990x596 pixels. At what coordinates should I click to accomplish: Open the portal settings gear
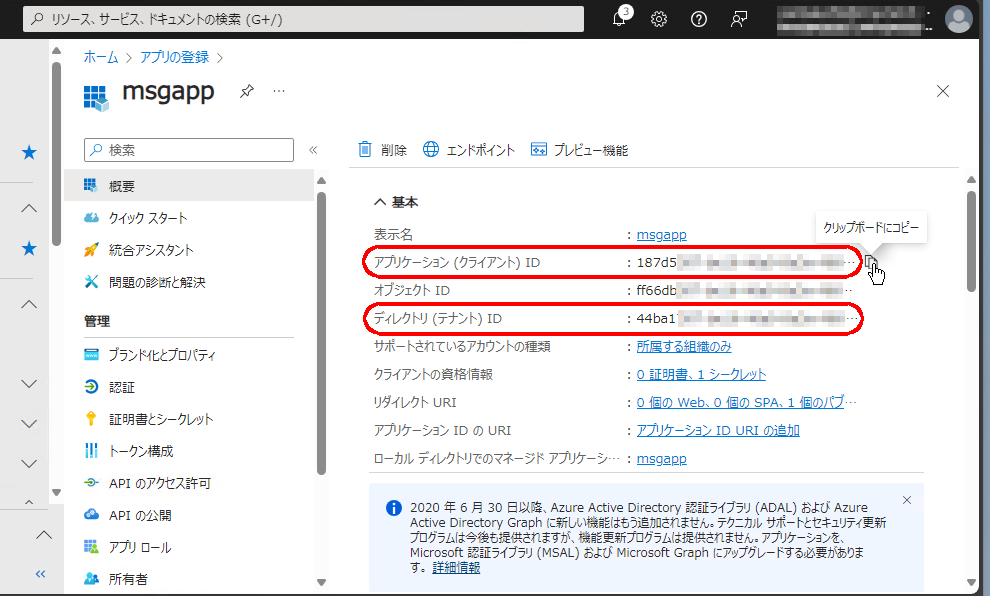658,18
